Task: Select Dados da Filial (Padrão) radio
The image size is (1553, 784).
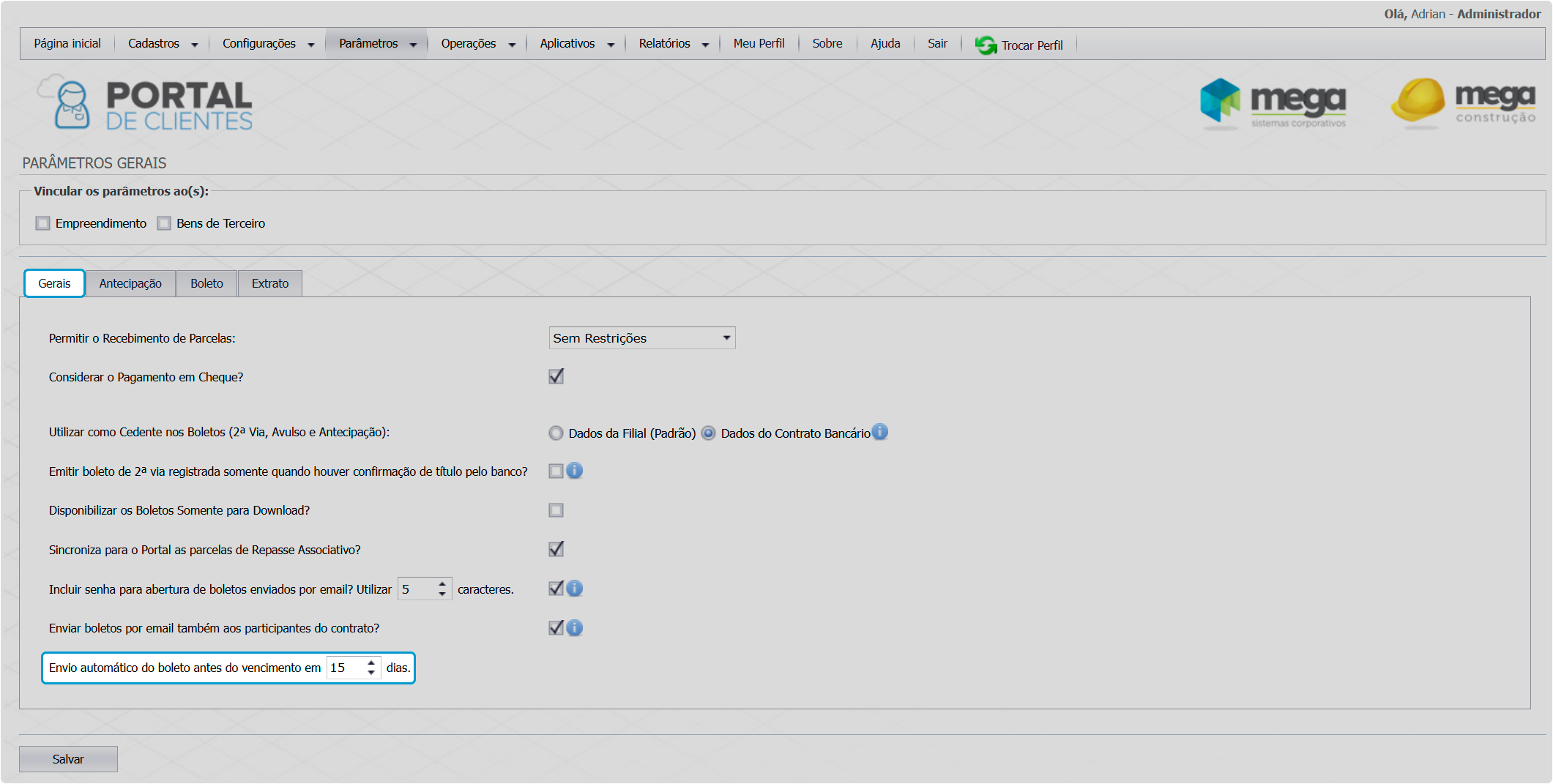Action: (556, 433)
